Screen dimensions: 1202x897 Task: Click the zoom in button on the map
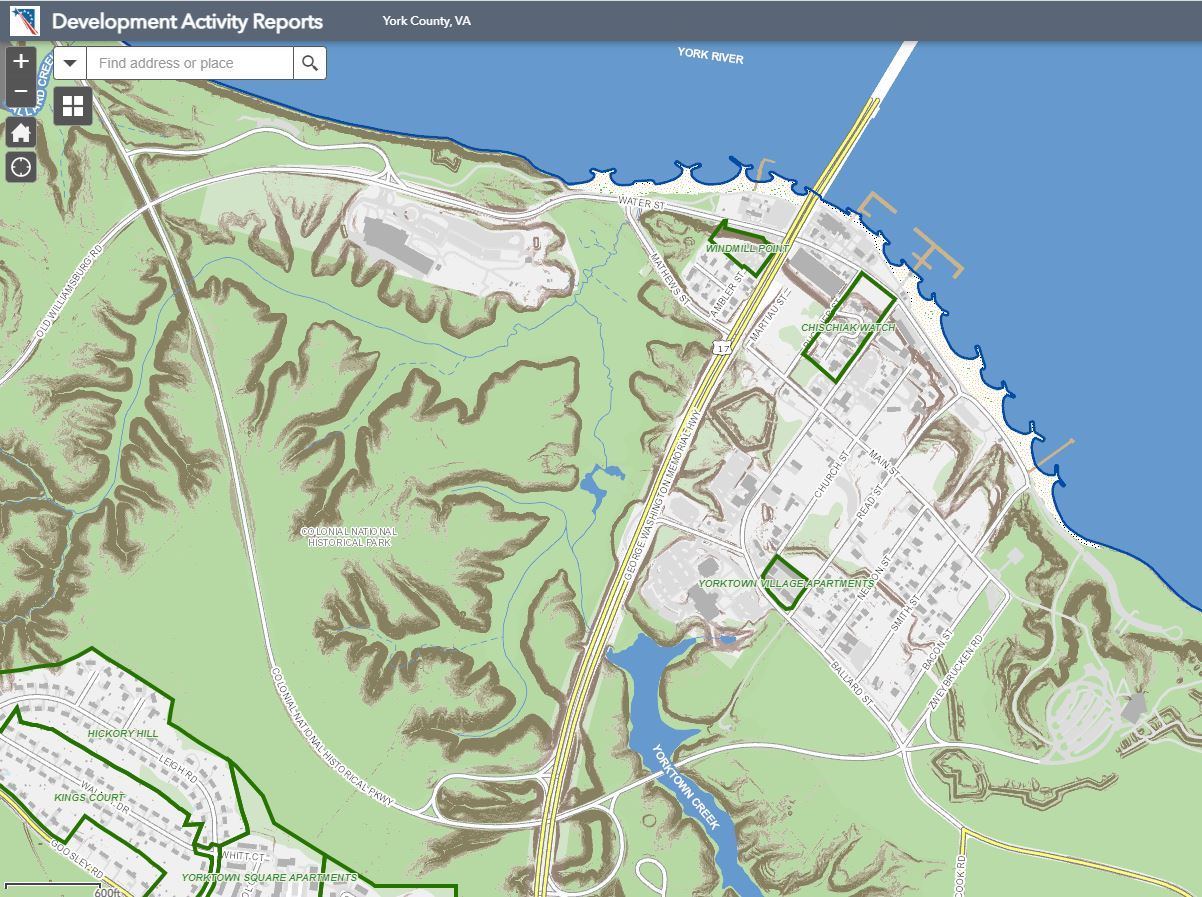(20, 62)
